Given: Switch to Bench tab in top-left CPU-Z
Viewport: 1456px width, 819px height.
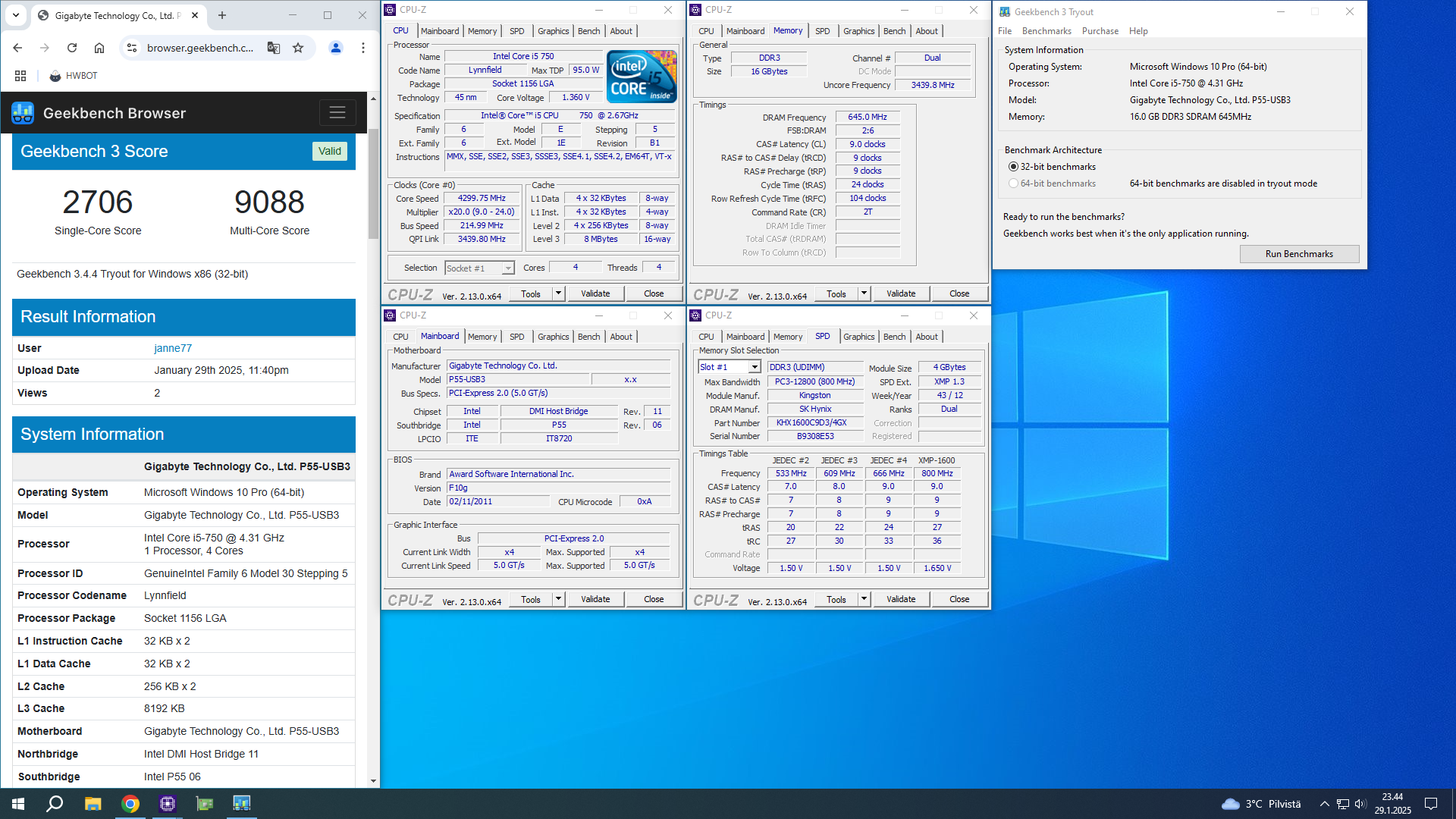Looking at the screenshot, I should (x=588, y=31).
